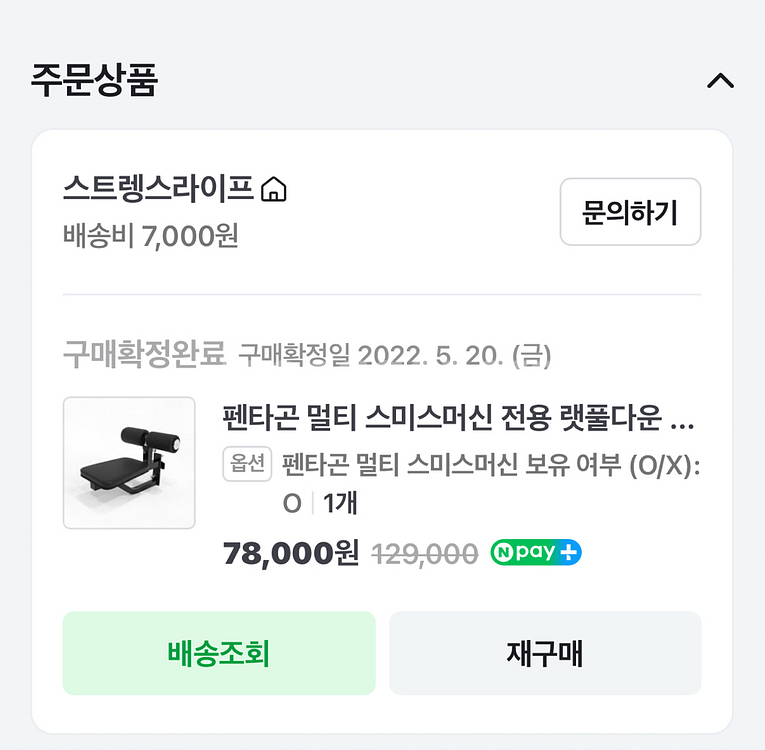The width and height of the screenshot is (765, 750).
Task: Click the blue plus symbol on the Npay badge
Action: pos(570,552)
